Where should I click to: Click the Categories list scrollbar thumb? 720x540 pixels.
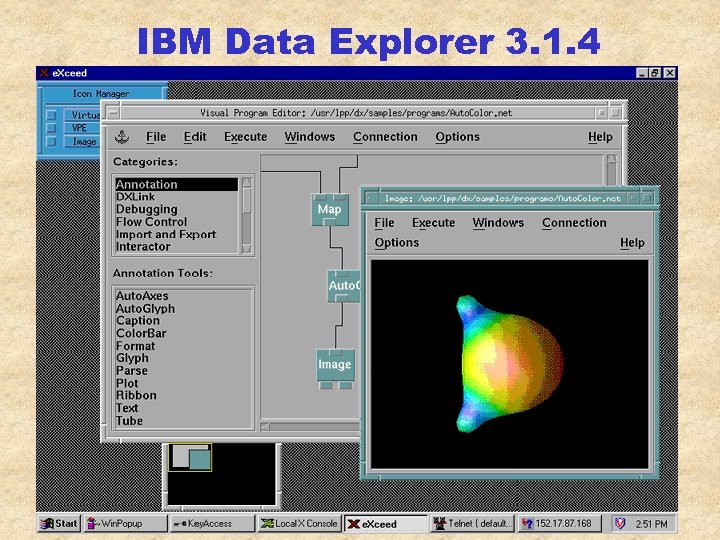247,201
